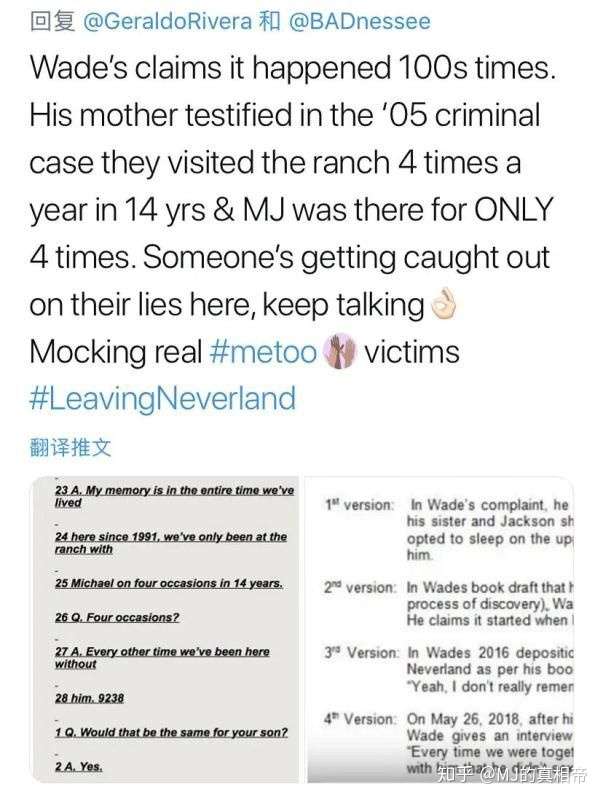The width and height of the screenshot is (603, 800).
Task: Open the #metoo hashtag
Action: point(263,352)
